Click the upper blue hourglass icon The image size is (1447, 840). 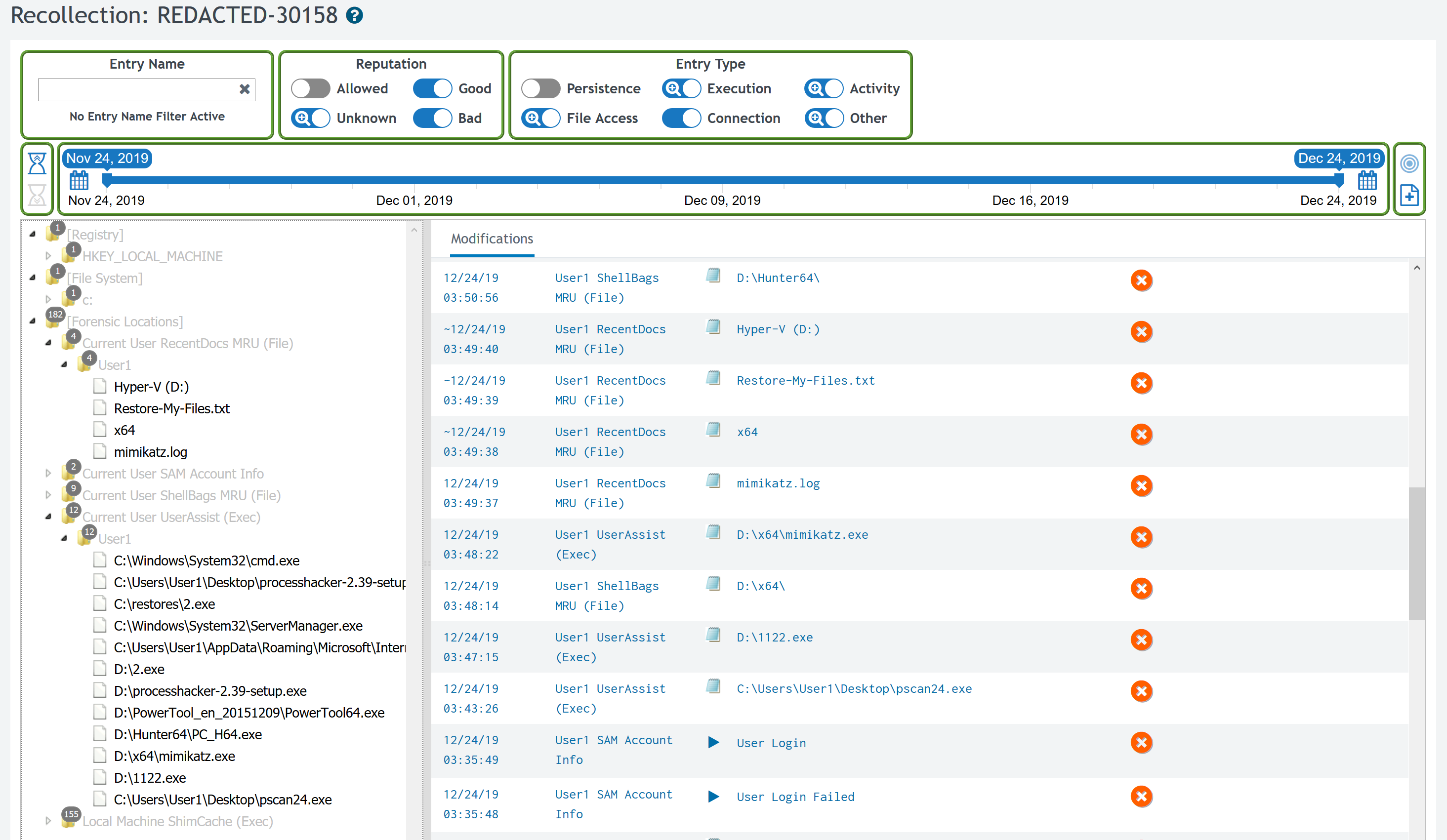(38, 163)
